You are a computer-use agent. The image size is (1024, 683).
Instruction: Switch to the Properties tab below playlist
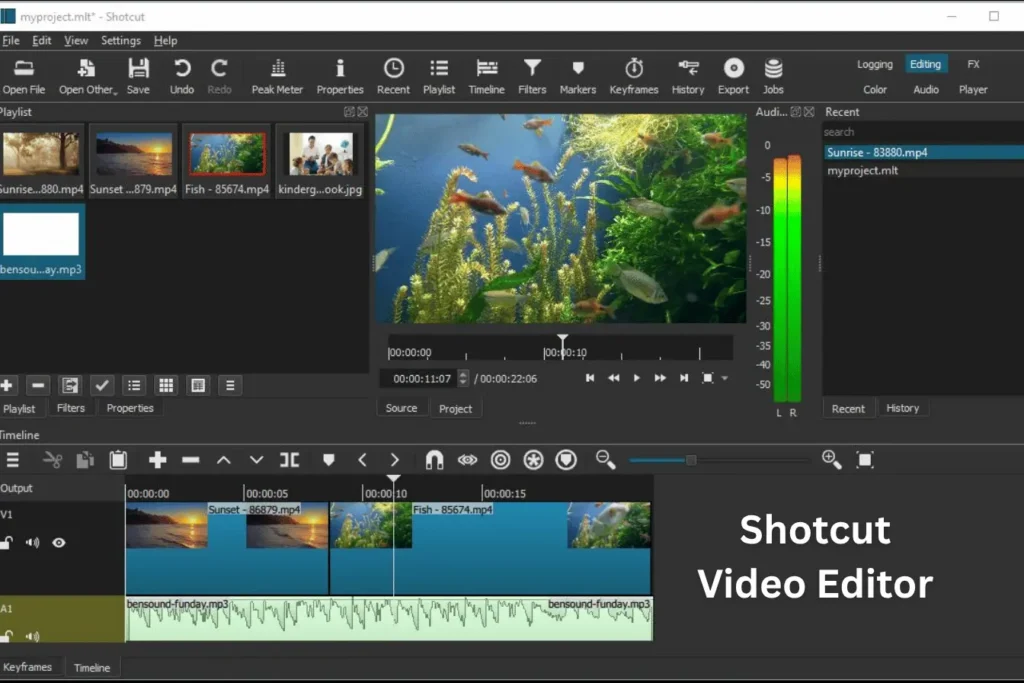(130, 408)
